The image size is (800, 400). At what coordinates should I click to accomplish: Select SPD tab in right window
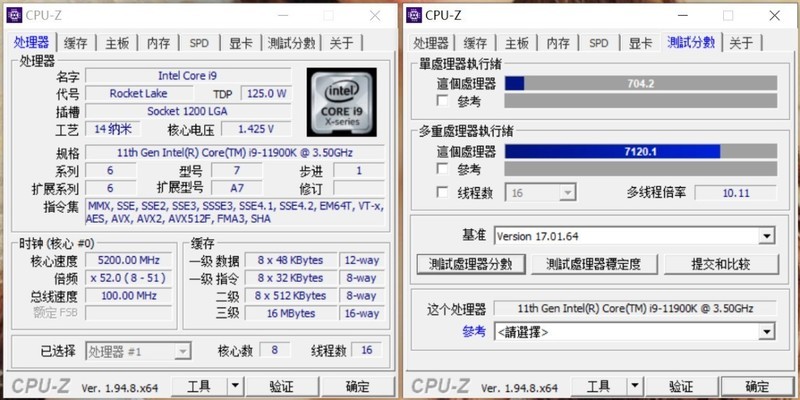(x=598, y=43)
